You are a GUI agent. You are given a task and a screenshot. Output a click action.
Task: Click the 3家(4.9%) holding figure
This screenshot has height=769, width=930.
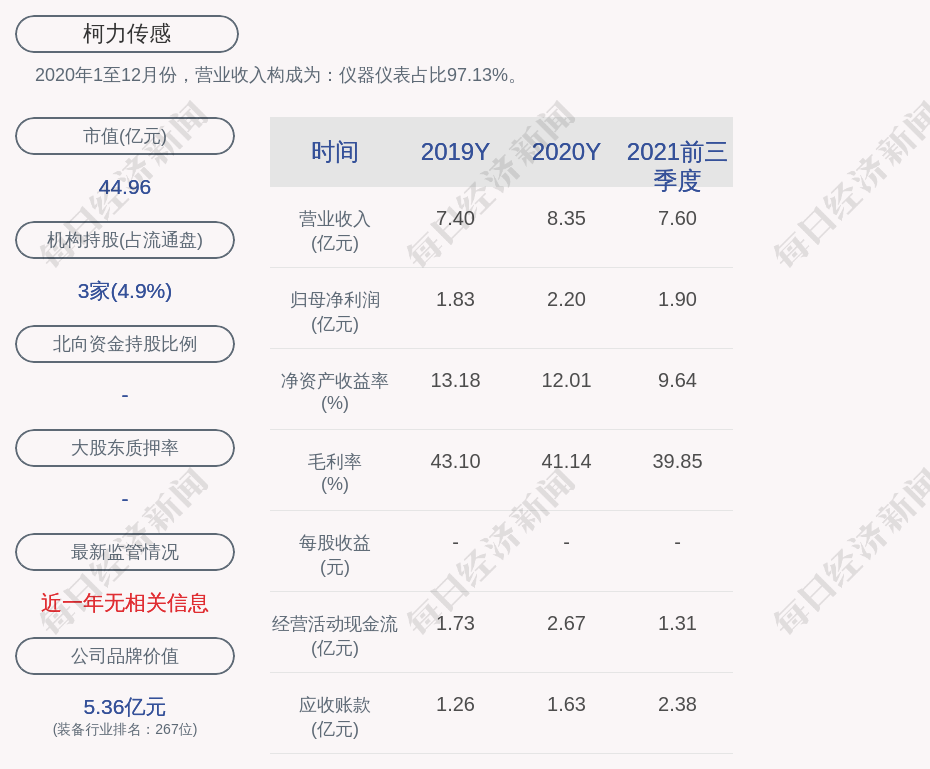[124, 291]
